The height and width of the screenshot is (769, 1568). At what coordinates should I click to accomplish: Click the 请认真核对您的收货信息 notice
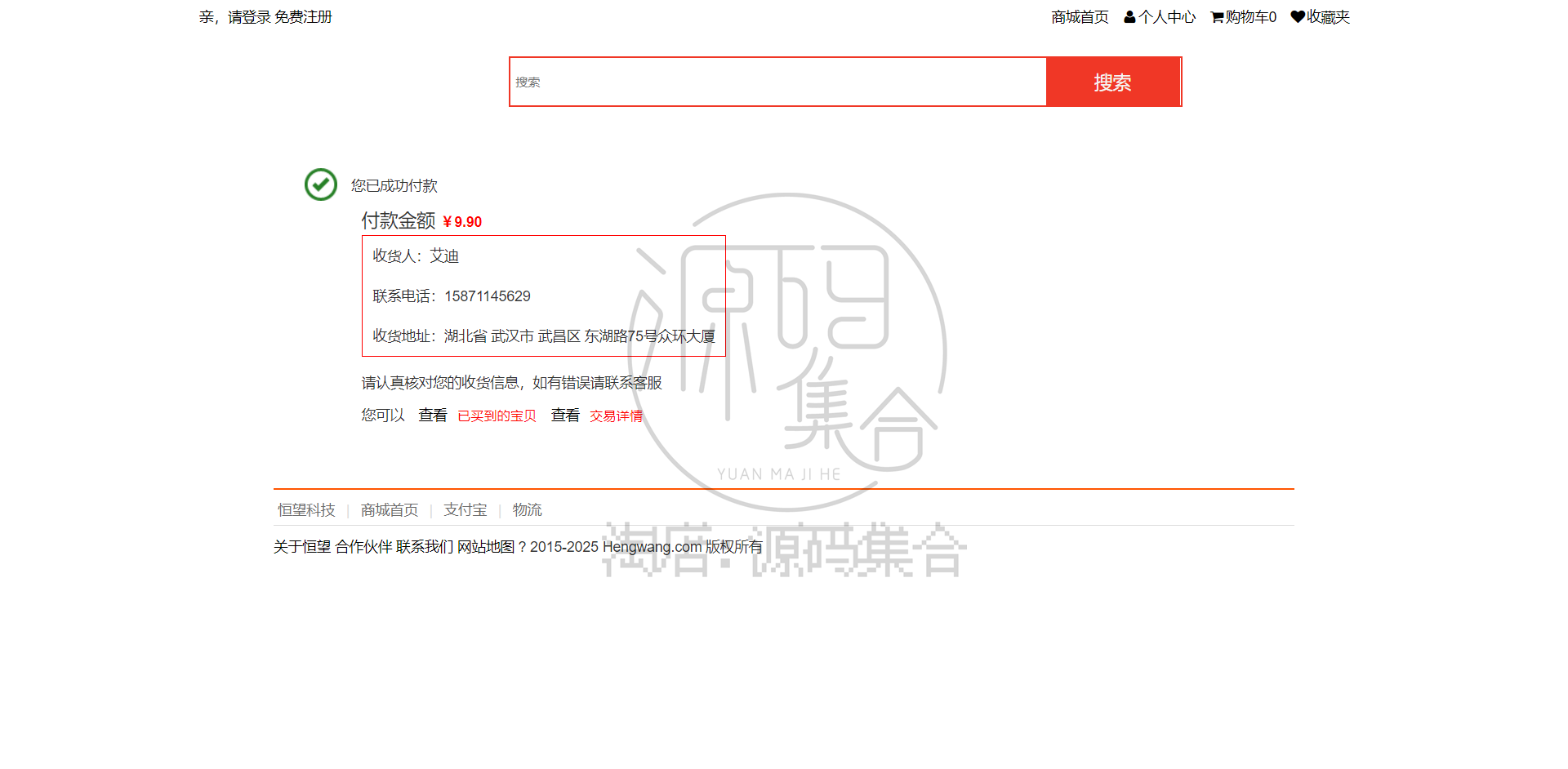pyautogui.click(x=512, y=383)
